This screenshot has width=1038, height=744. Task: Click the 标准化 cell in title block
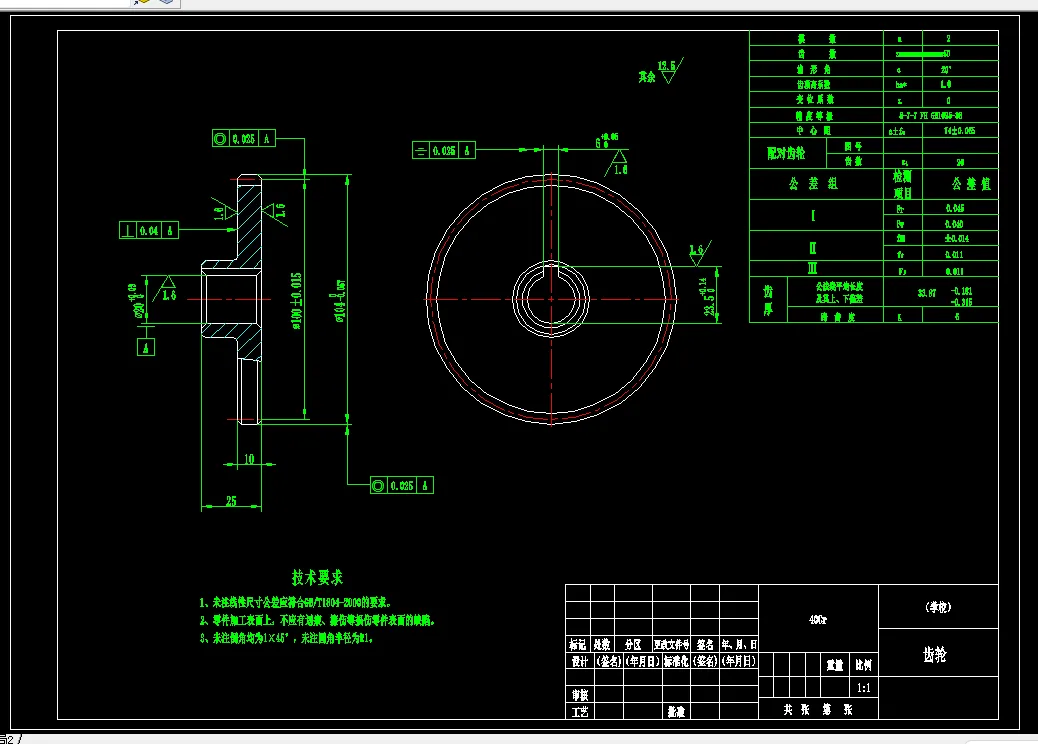point(676,661)
